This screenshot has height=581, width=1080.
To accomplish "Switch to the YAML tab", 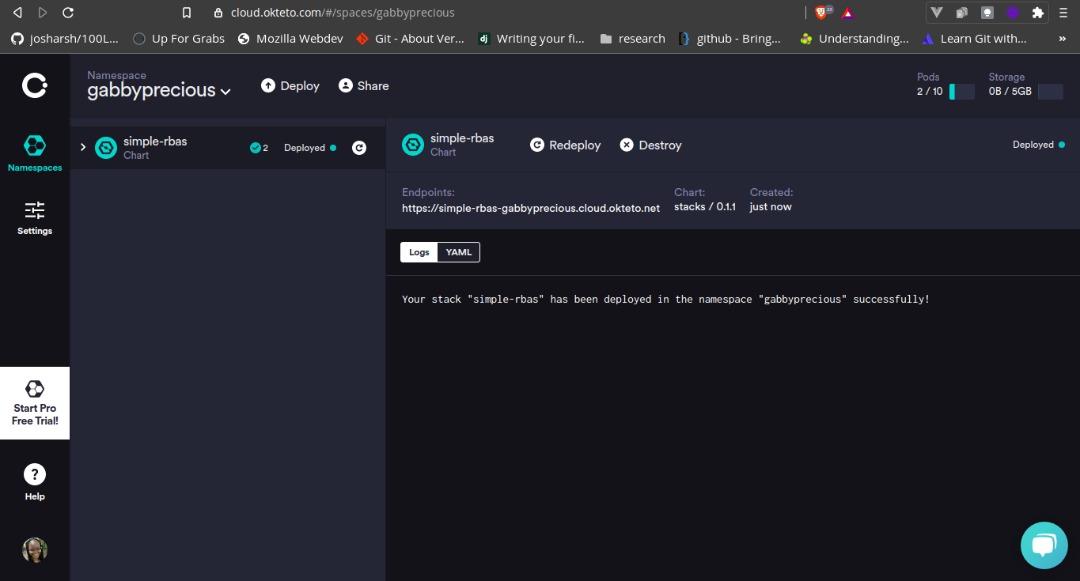I will click(459, 252).
